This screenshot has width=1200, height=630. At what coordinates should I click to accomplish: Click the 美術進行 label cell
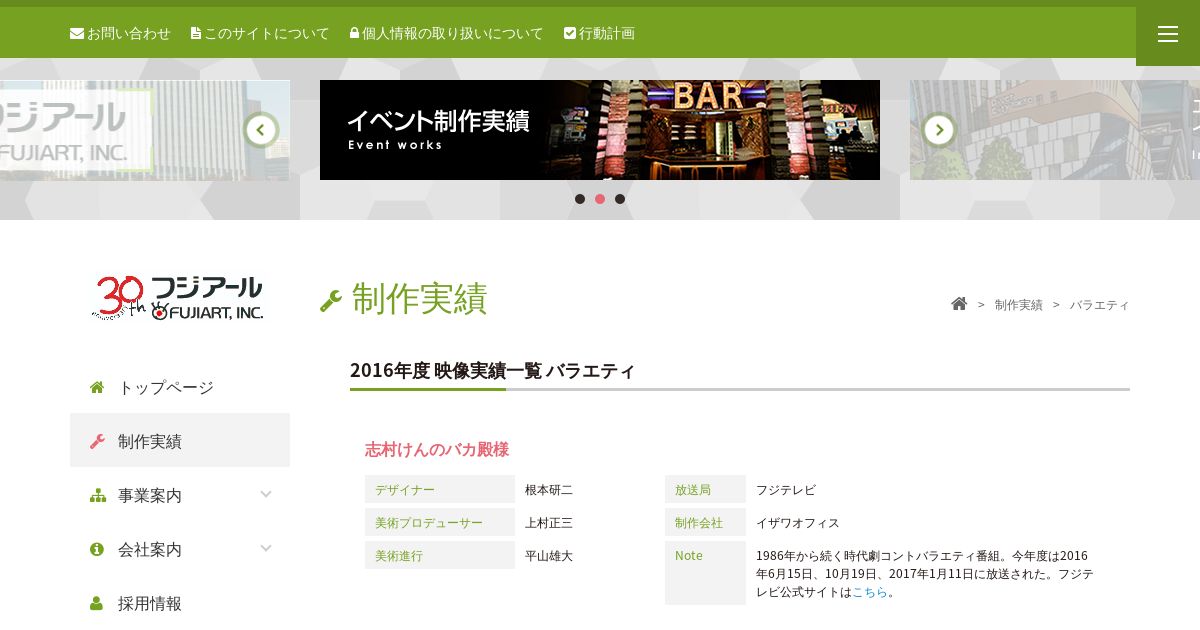440,555
